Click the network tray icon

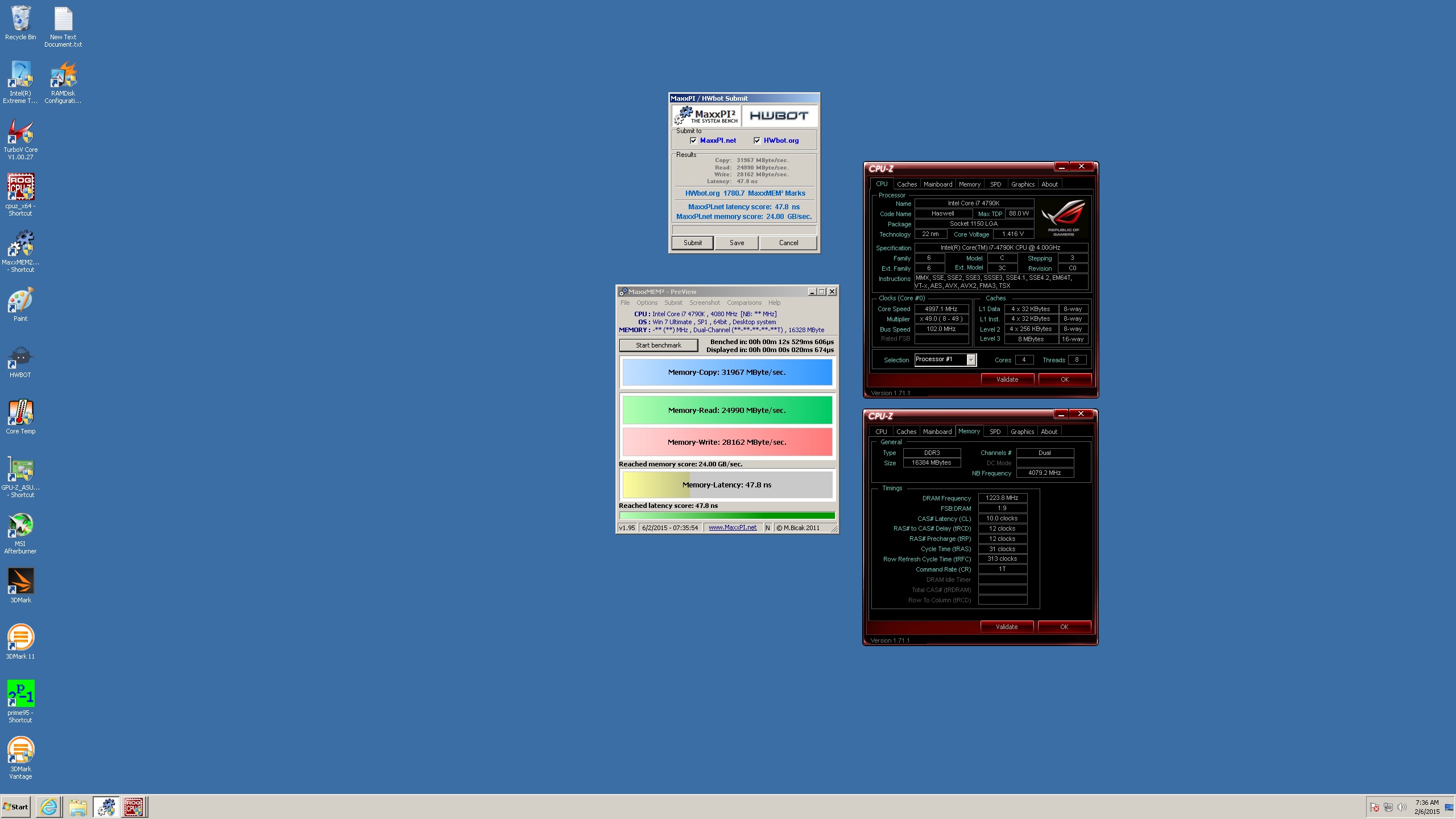click(x=1388, y=807)
